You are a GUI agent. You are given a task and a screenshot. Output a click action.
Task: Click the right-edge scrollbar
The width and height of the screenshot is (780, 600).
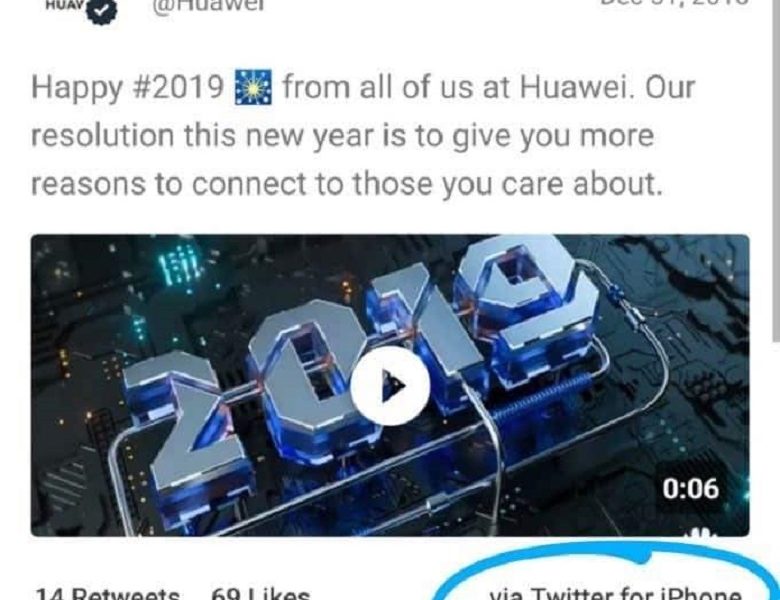776,169
